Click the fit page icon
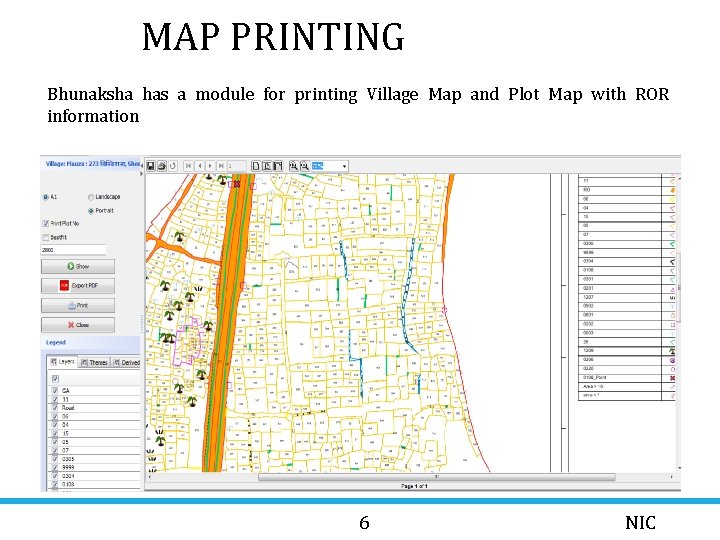Image resolution: width=720 pixels, height=540 pixels. coord(267,166)
